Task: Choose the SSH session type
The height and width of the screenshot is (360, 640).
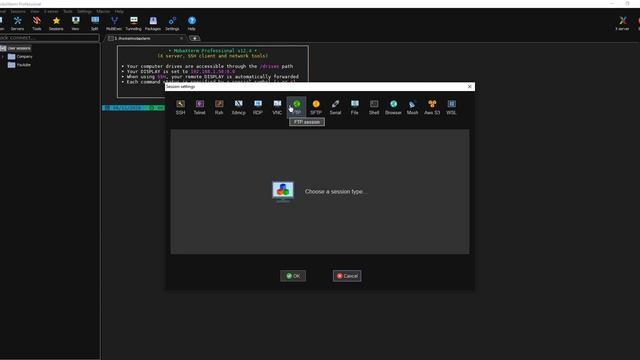Action: pos(180,107)
